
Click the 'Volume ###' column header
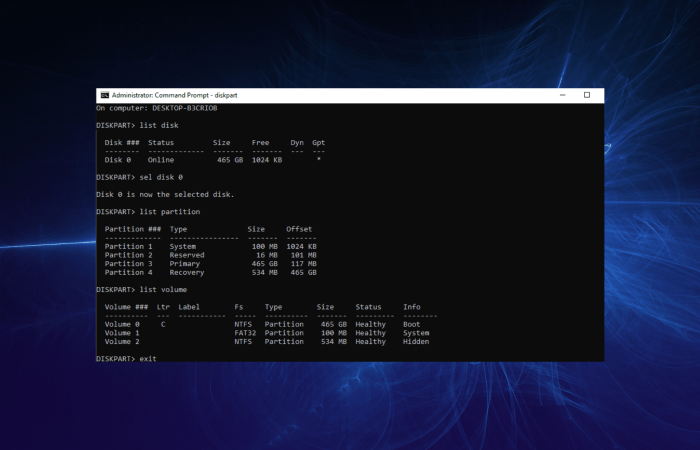pyautogui.click(x=126, y=307)
